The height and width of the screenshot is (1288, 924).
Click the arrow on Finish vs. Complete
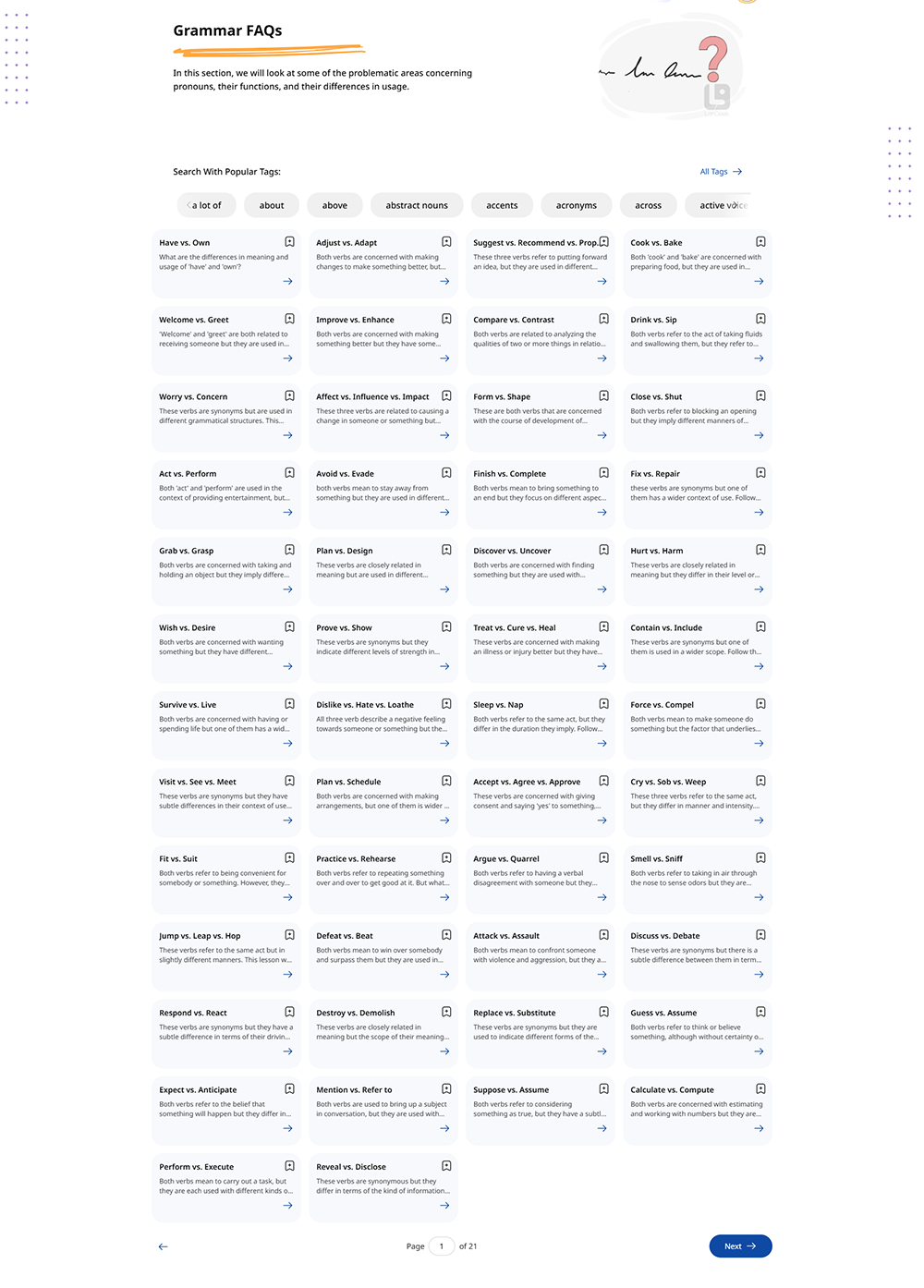tap(602, 512)
